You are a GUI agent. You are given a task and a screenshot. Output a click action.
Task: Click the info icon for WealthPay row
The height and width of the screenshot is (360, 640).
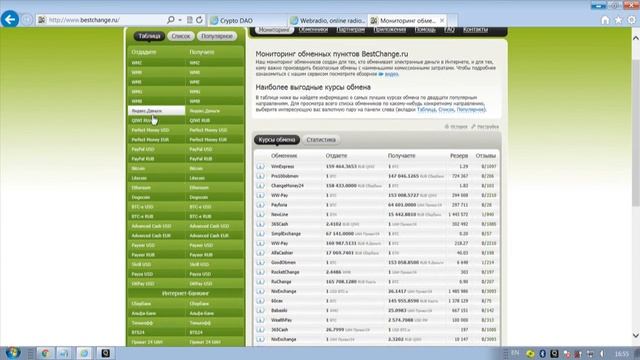[260, 320]
